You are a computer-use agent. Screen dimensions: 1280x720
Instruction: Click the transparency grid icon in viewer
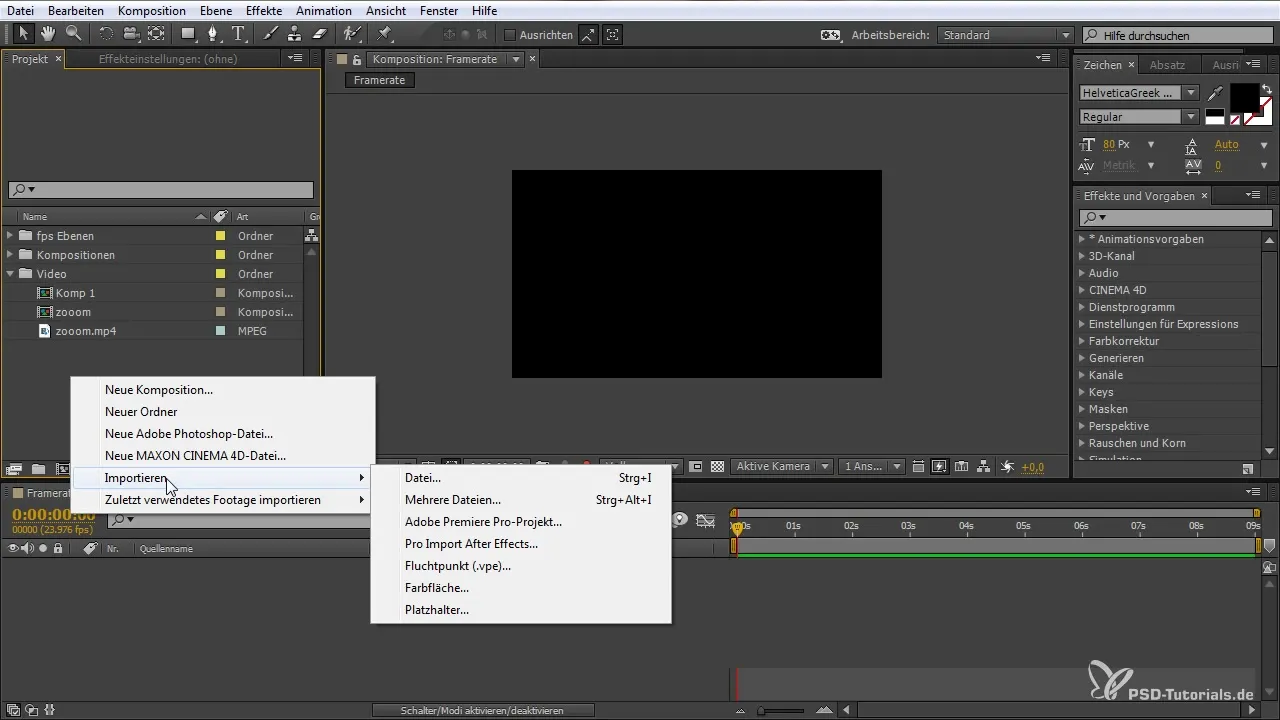[717, 467]
